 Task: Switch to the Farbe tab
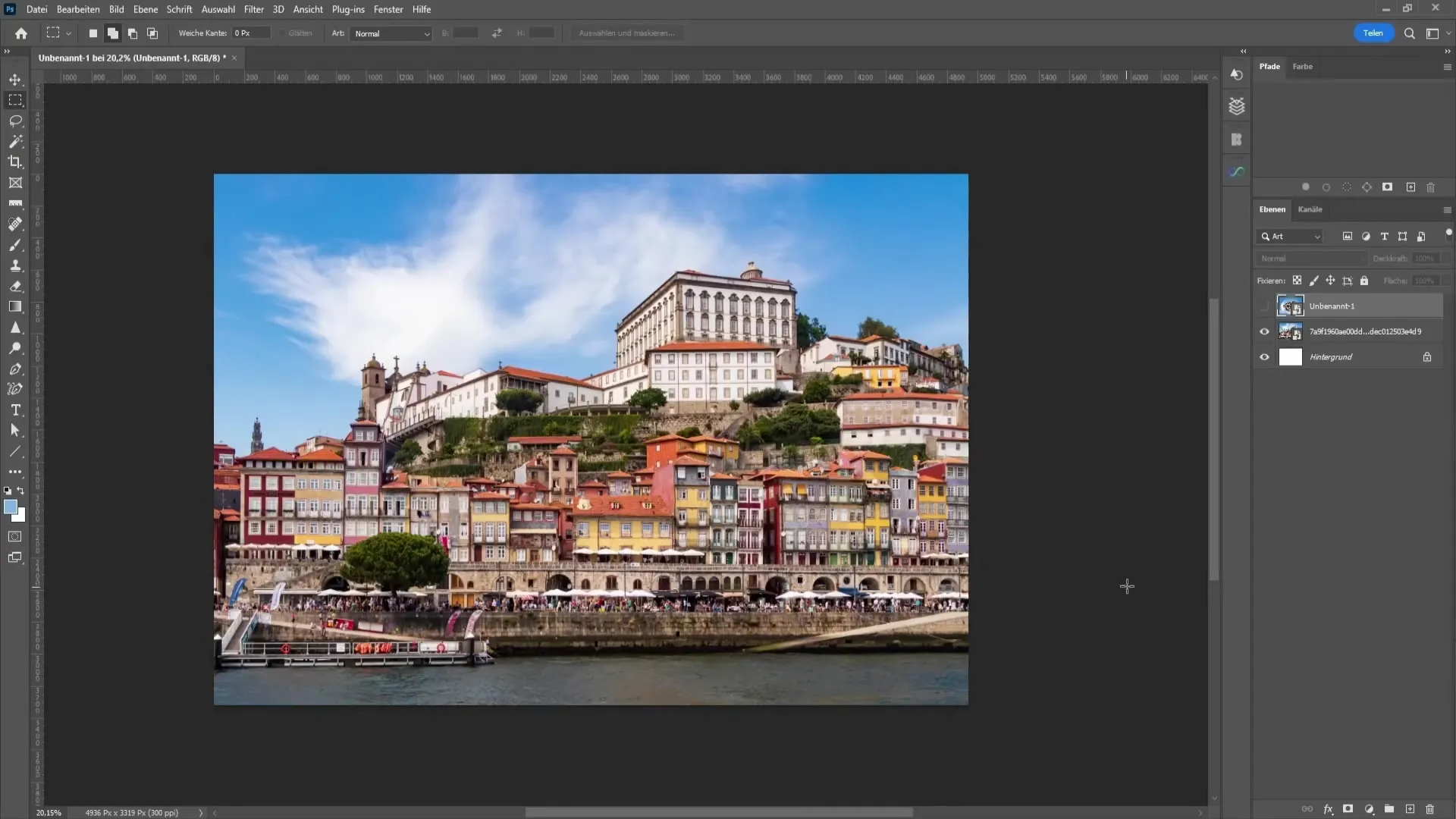[x=1302, y=67]
